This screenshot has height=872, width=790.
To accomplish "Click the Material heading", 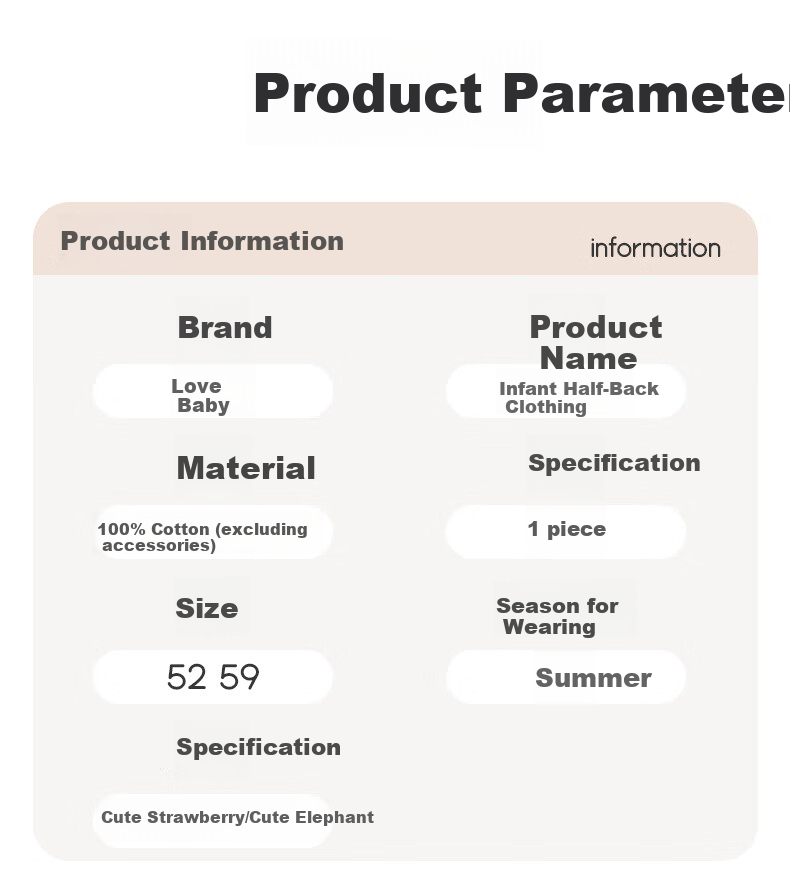I will click(246, 468).
